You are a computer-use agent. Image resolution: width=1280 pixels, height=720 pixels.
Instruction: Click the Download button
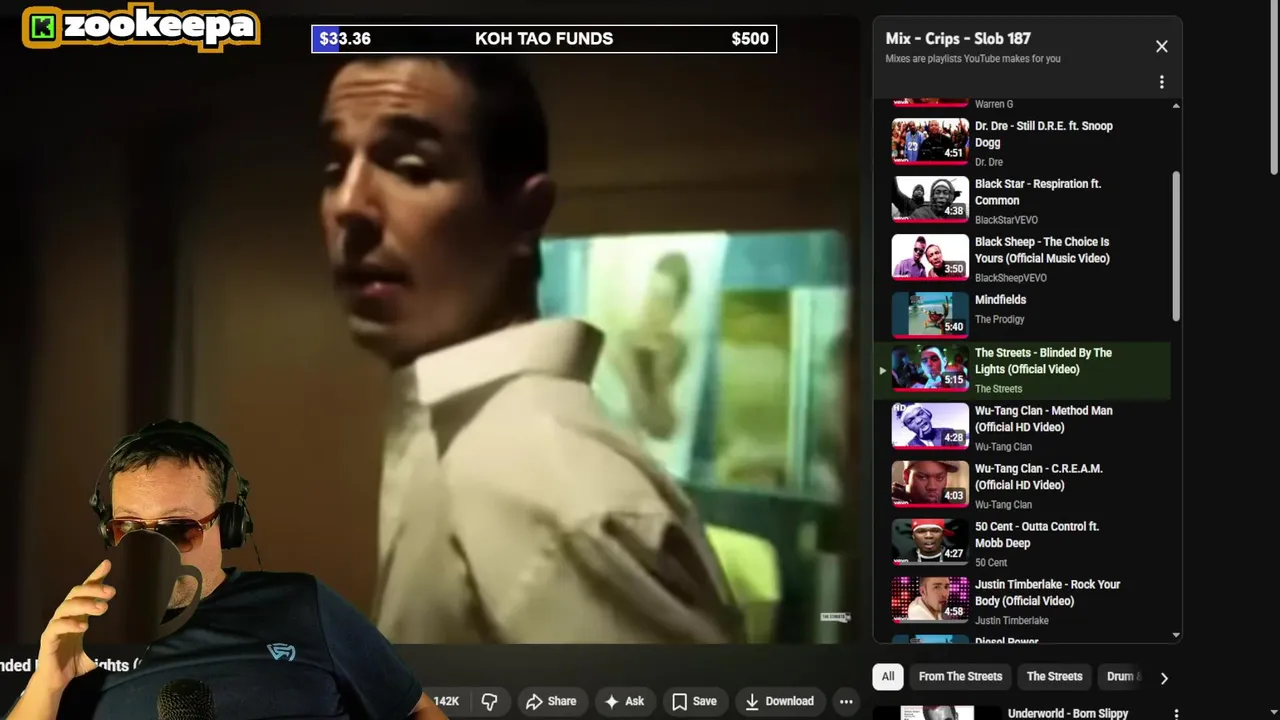coord(779,701)
